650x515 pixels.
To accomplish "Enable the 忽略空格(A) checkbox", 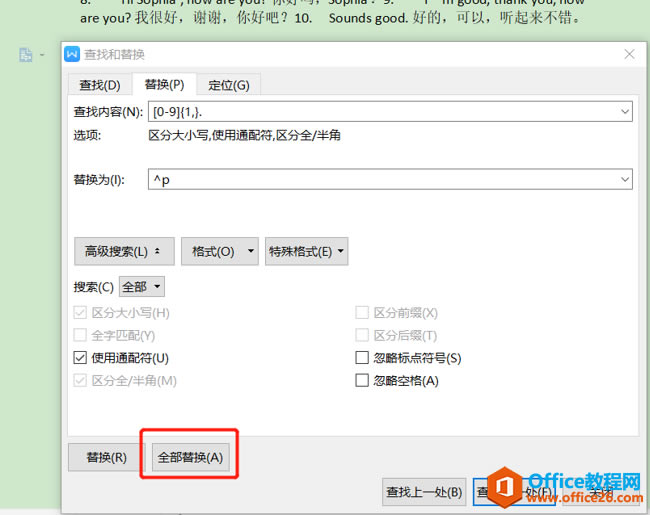I will click(x=362, y=381).
